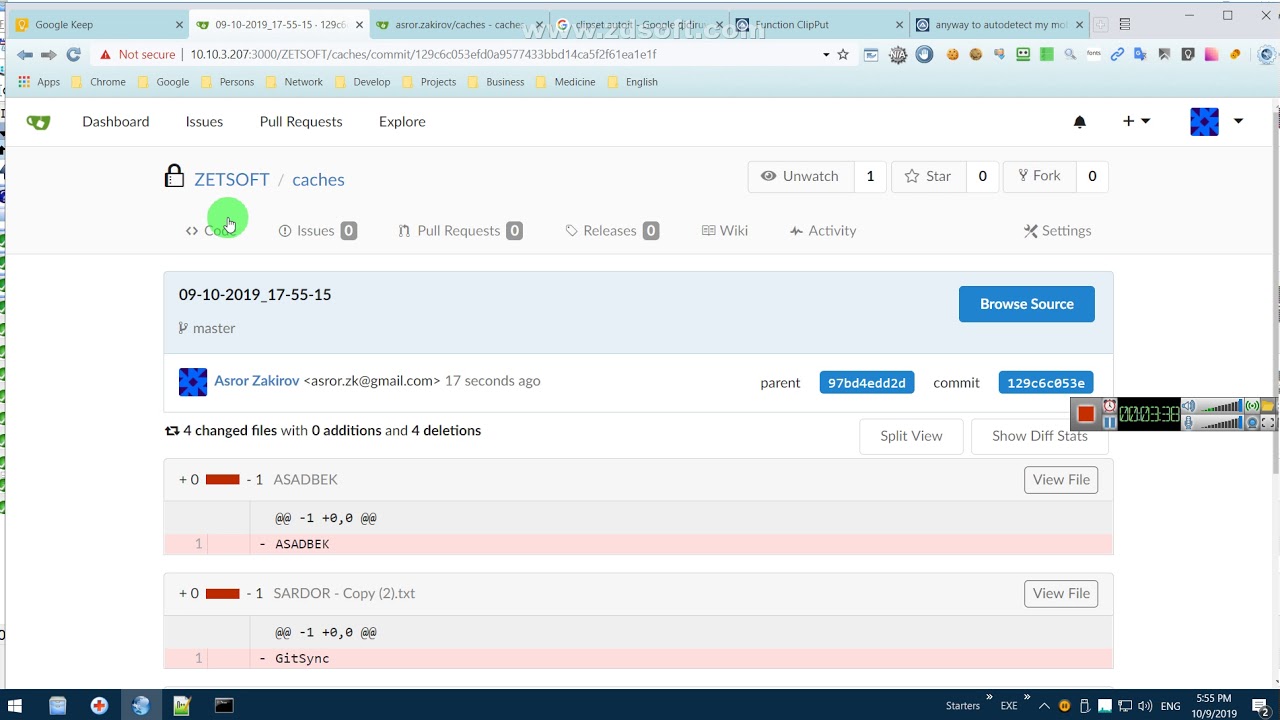The image size is (1280, 720).
Task: Switch to the repository Issues tab
Action: point(317,230)
